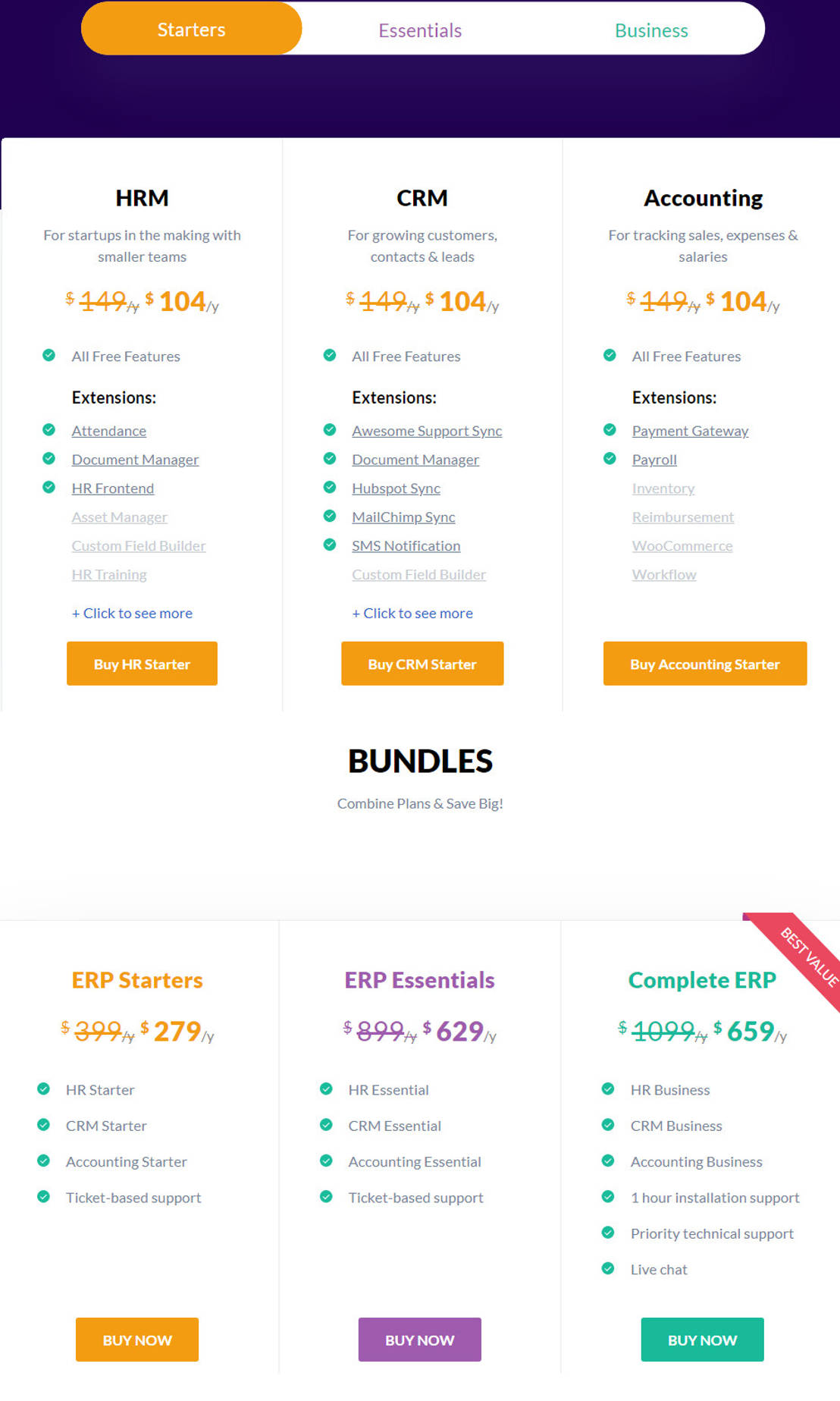Switch to the Starters tab
840x1401 pixels.
(191, 30)
